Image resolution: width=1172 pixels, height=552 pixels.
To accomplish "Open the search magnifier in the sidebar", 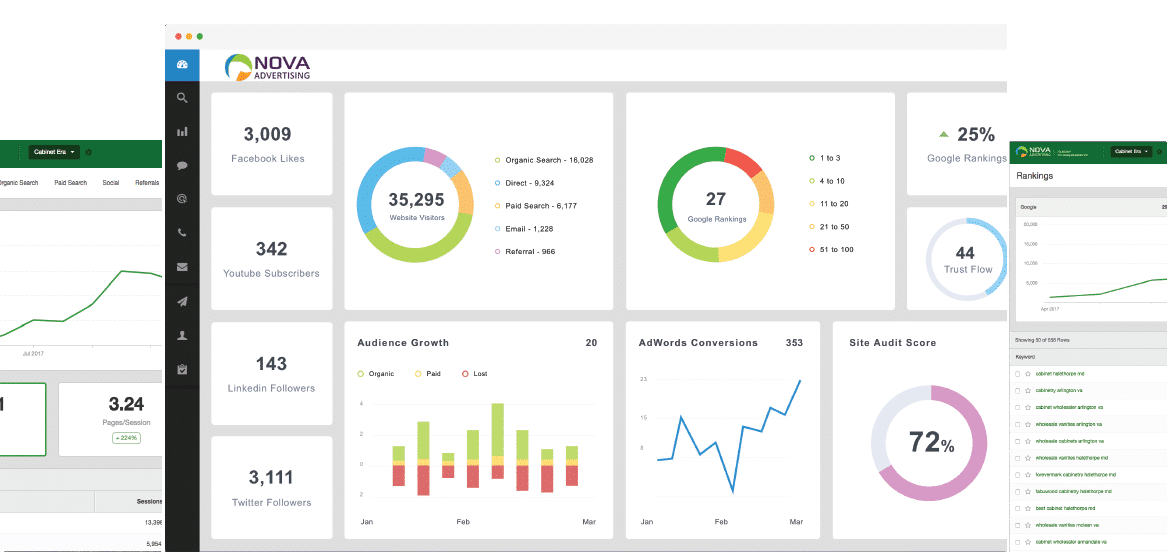I will pos(182,98).
